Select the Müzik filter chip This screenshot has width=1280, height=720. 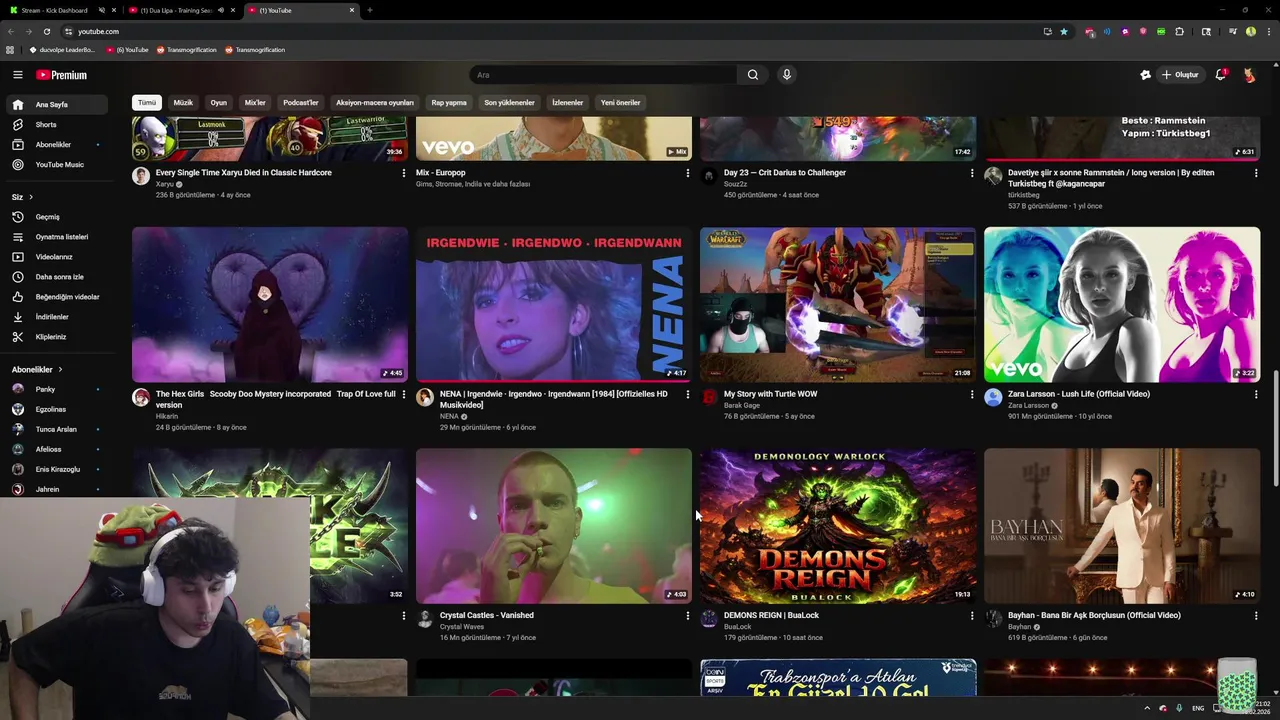pos(183,103)
